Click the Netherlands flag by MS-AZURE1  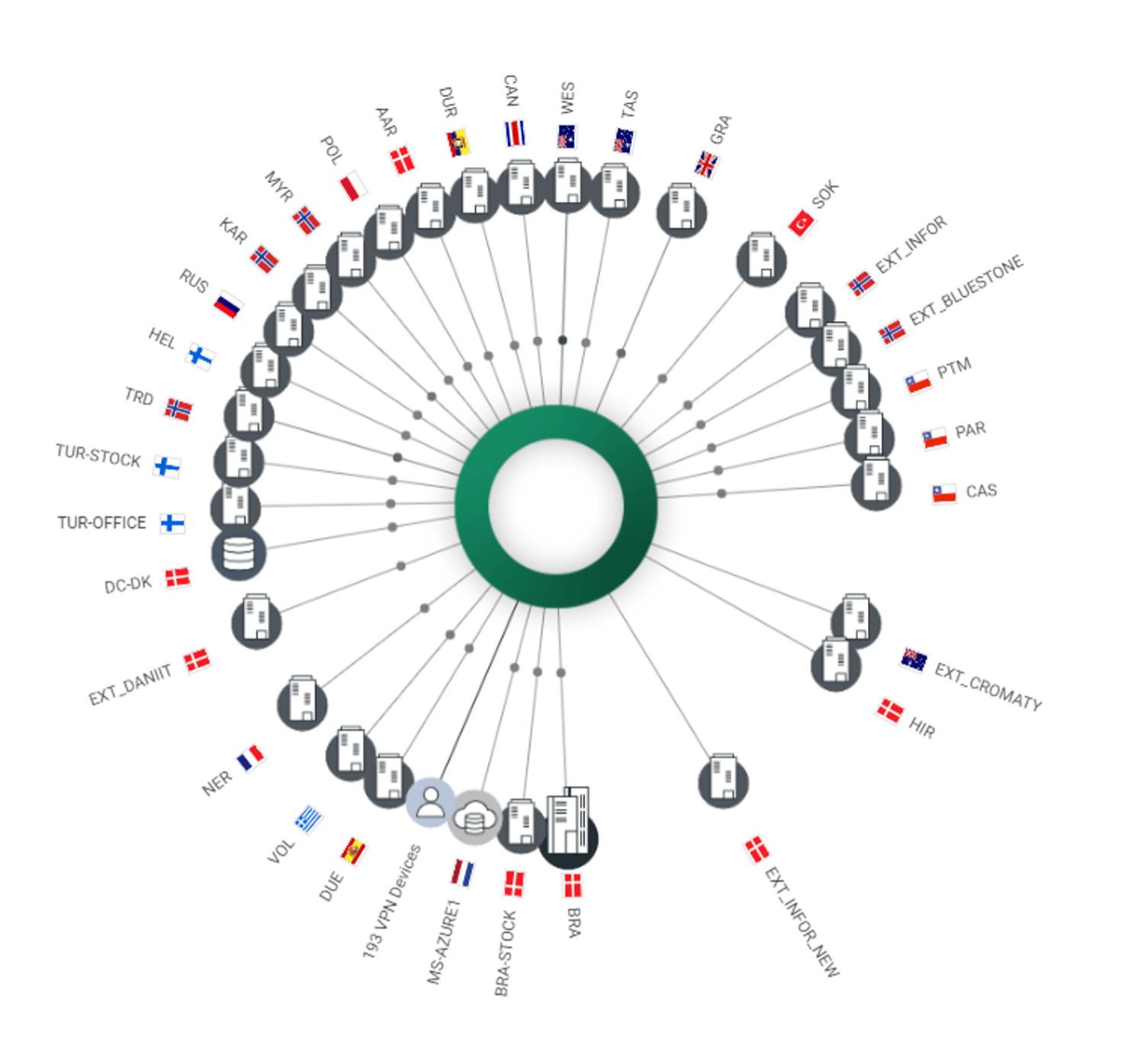point(462,873)
